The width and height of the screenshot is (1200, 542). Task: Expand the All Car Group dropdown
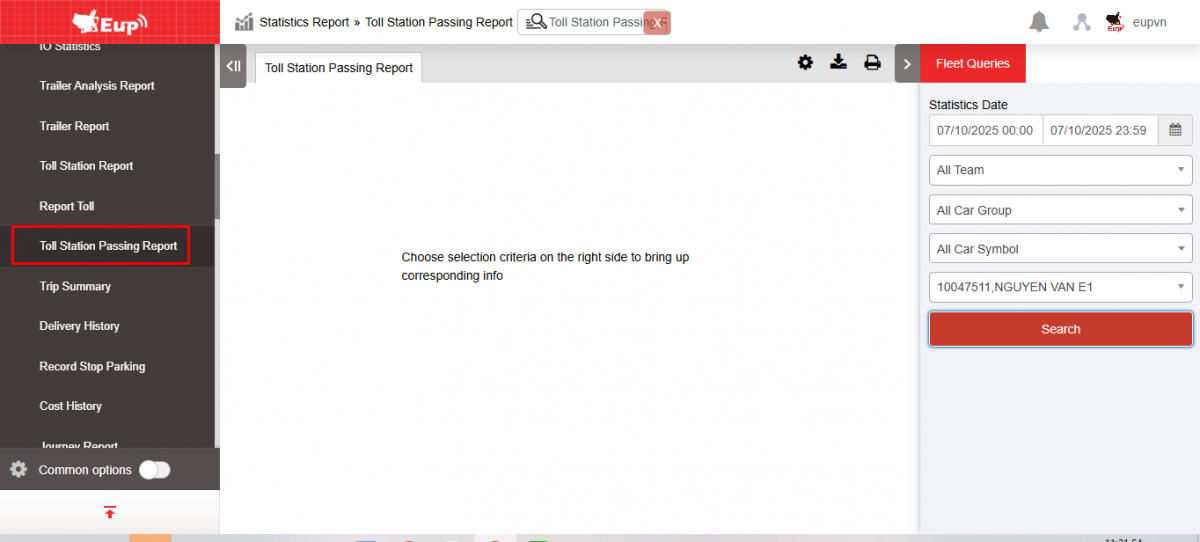[x=1060, y=210]
